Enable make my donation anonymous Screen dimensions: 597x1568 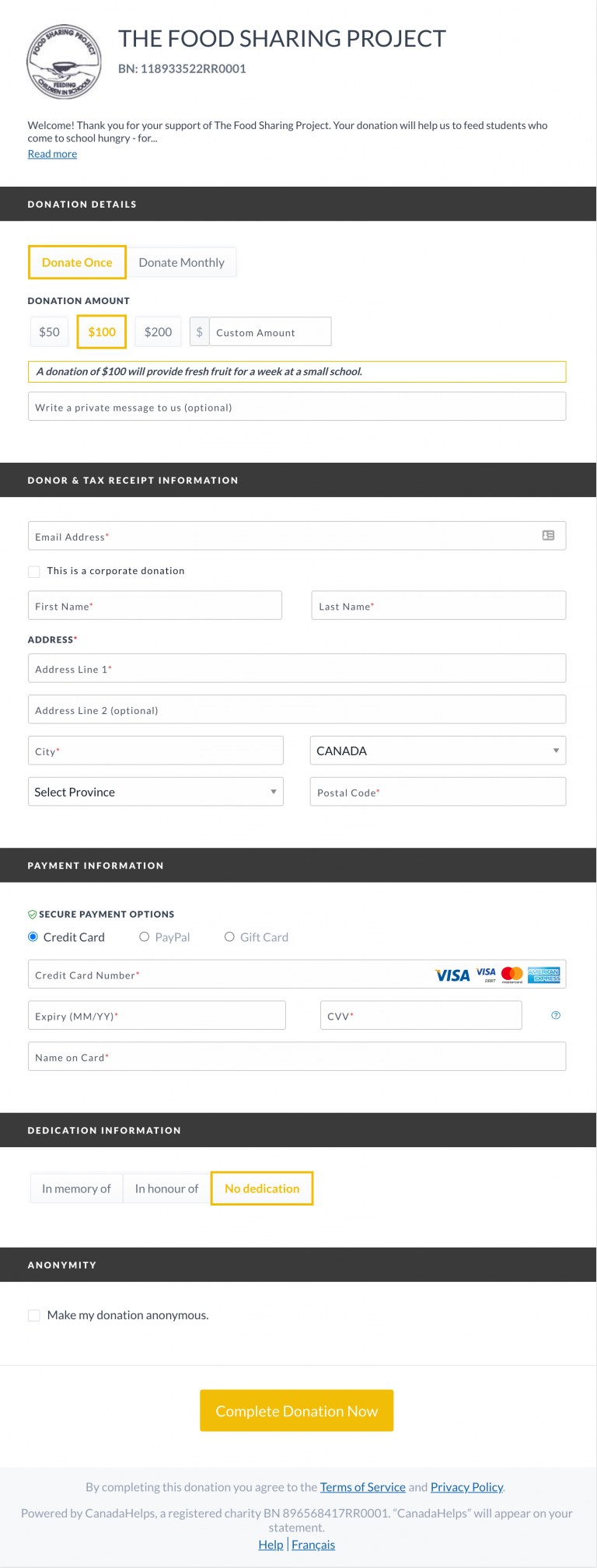[x=34, y=1315]
